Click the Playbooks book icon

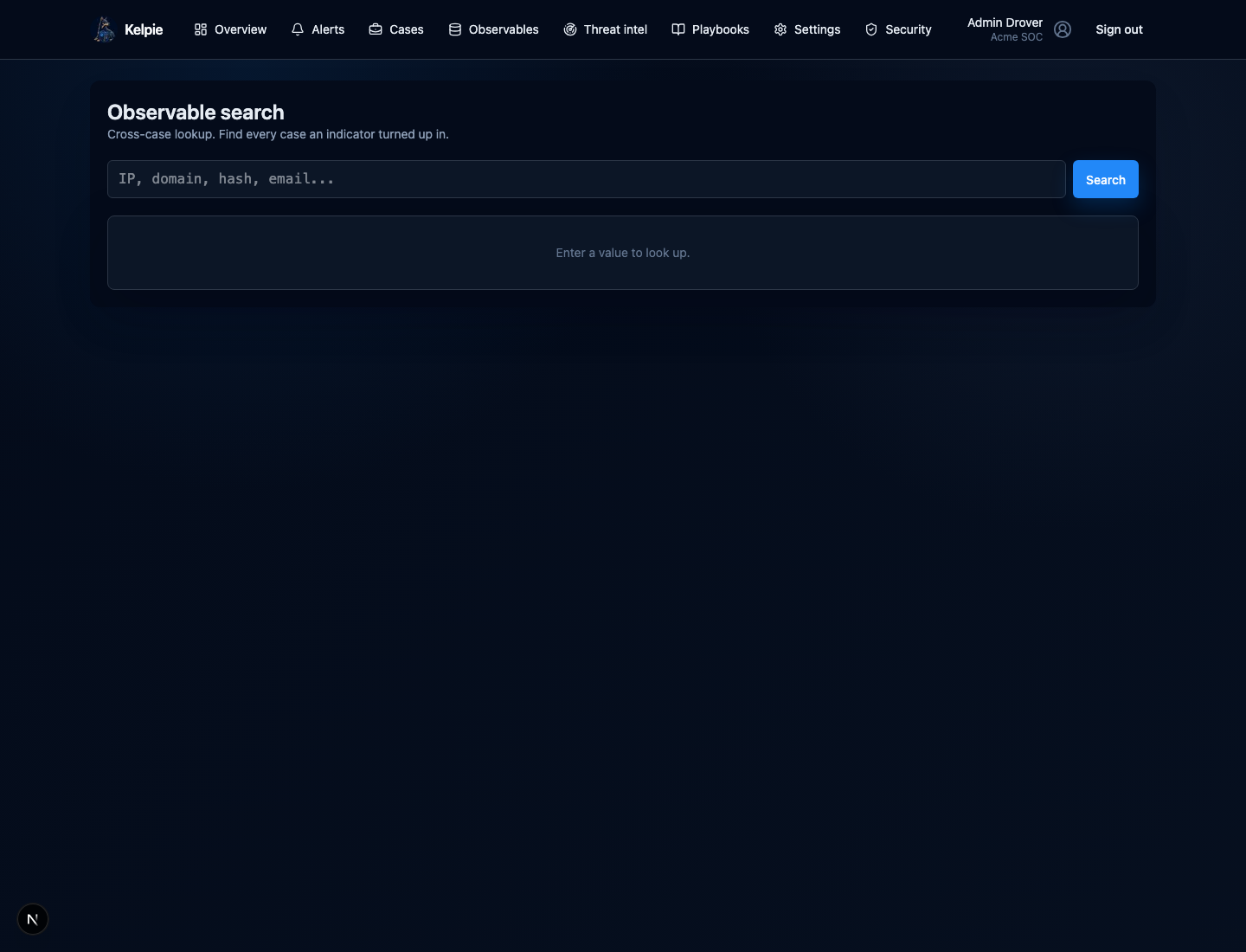(x=678, y=29)
